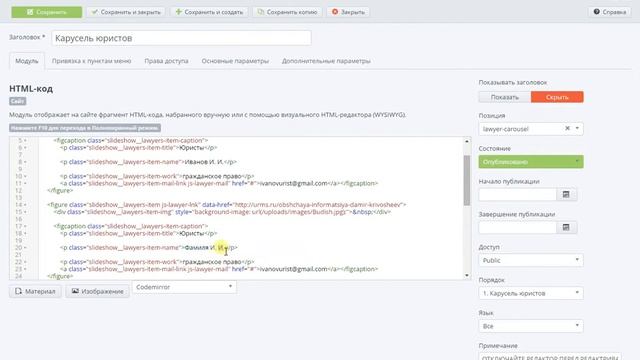Image resolution: width=640 pixels, height=360 pixels.
Task: Open the Основные параметры tab
Action: click(235, 61)
